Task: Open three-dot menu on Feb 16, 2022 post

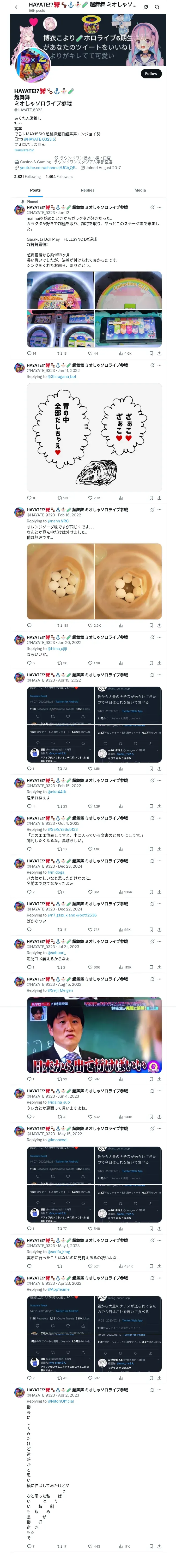Action: click(x=159, y=510)
